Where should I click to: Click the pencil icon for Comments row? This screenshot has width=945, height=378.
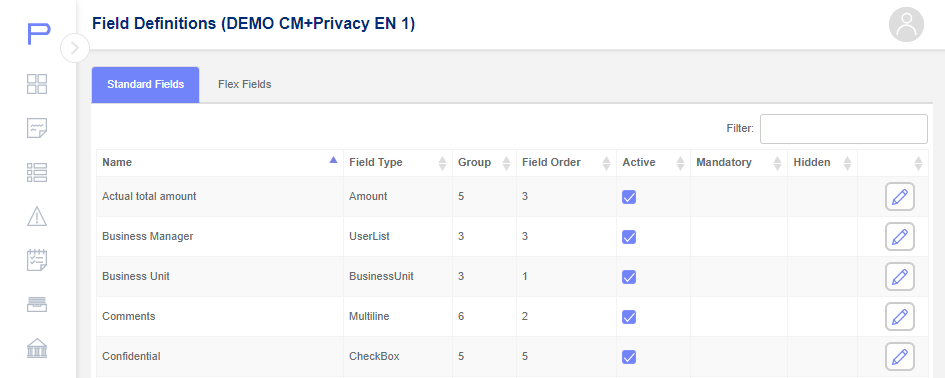coord(900,317)
